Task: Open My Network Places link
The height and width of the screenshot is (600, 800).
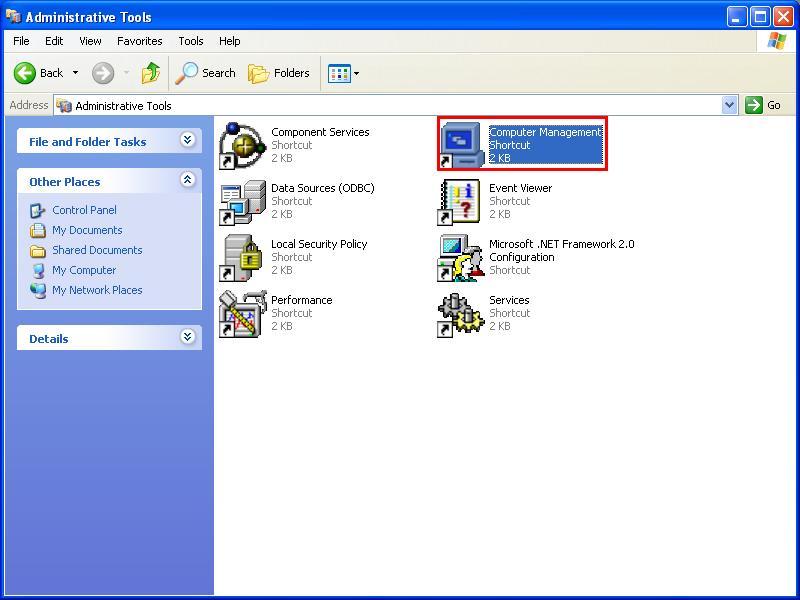Action: click(x=97, y=290)
